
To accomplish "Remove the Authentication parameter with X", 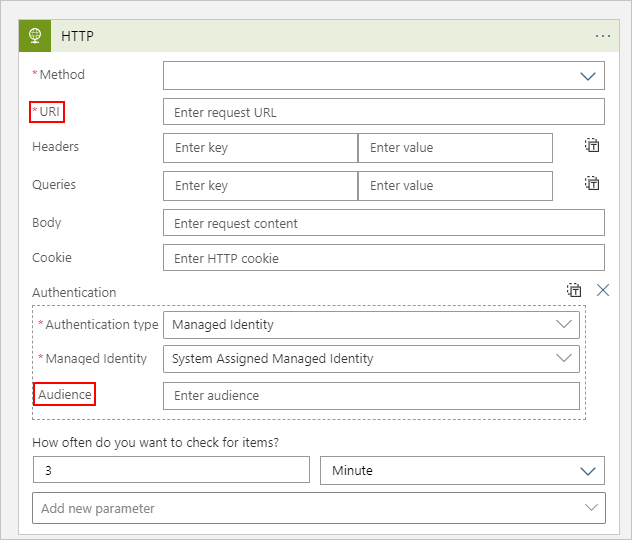I will [x=603, y=290].
